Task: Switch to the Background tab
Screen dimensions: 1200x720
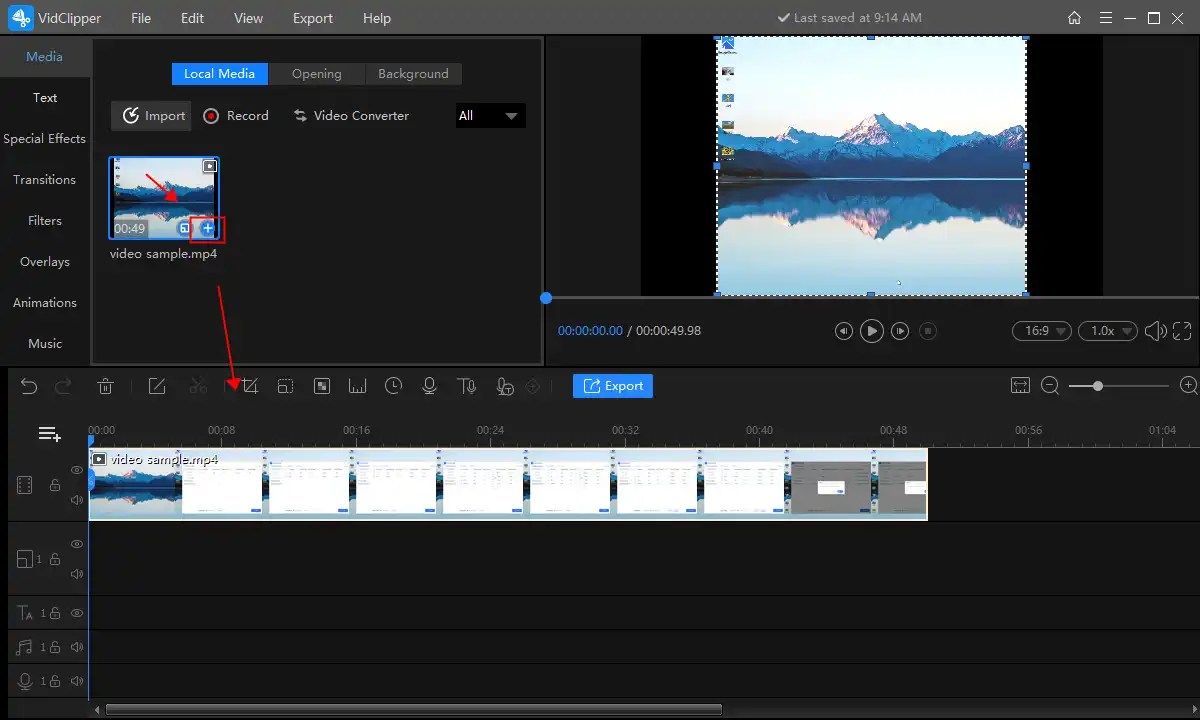Action: (413, 73)
